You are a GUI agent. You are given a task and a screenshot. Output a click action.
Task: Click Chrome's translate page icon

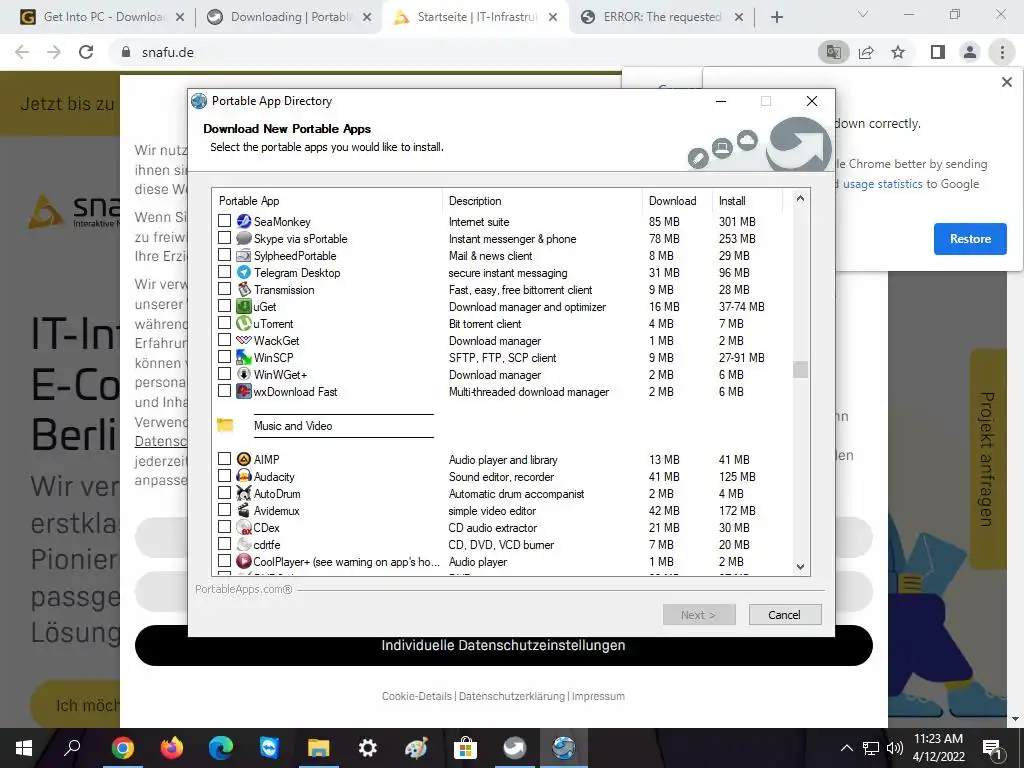click(833, 52)
